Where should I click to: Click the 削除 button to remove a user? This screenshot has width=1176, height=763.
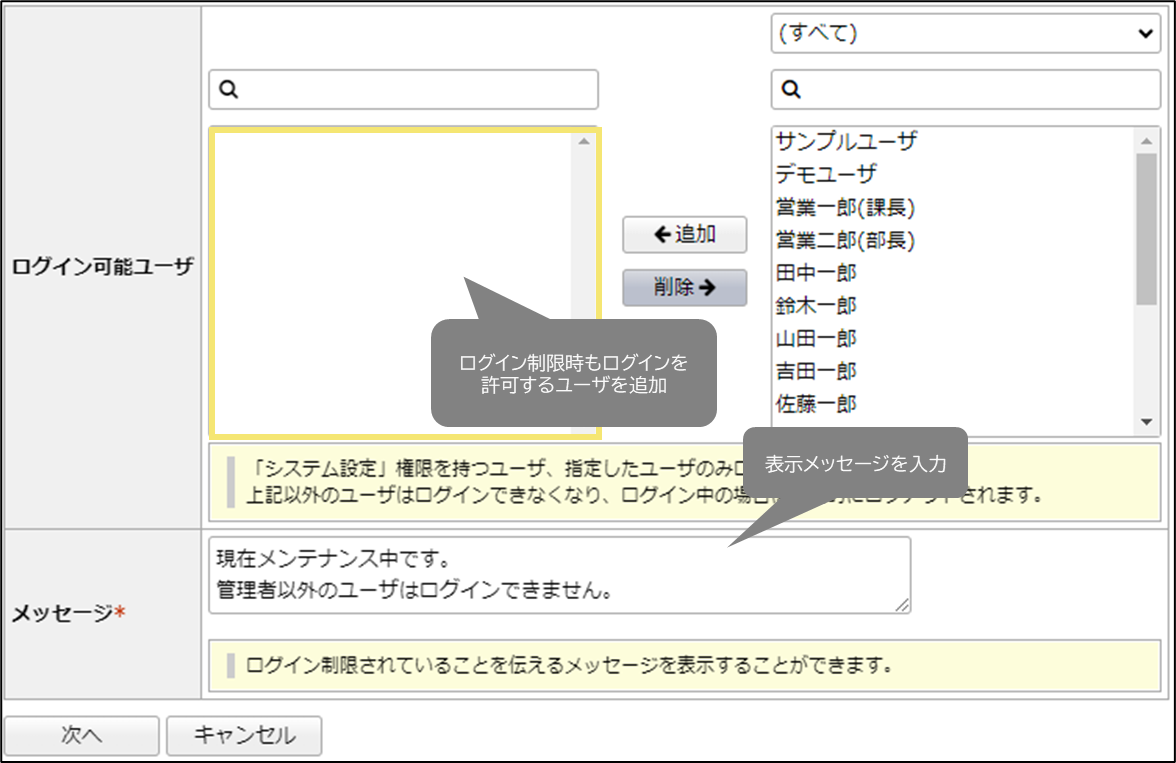click(683, 287)
